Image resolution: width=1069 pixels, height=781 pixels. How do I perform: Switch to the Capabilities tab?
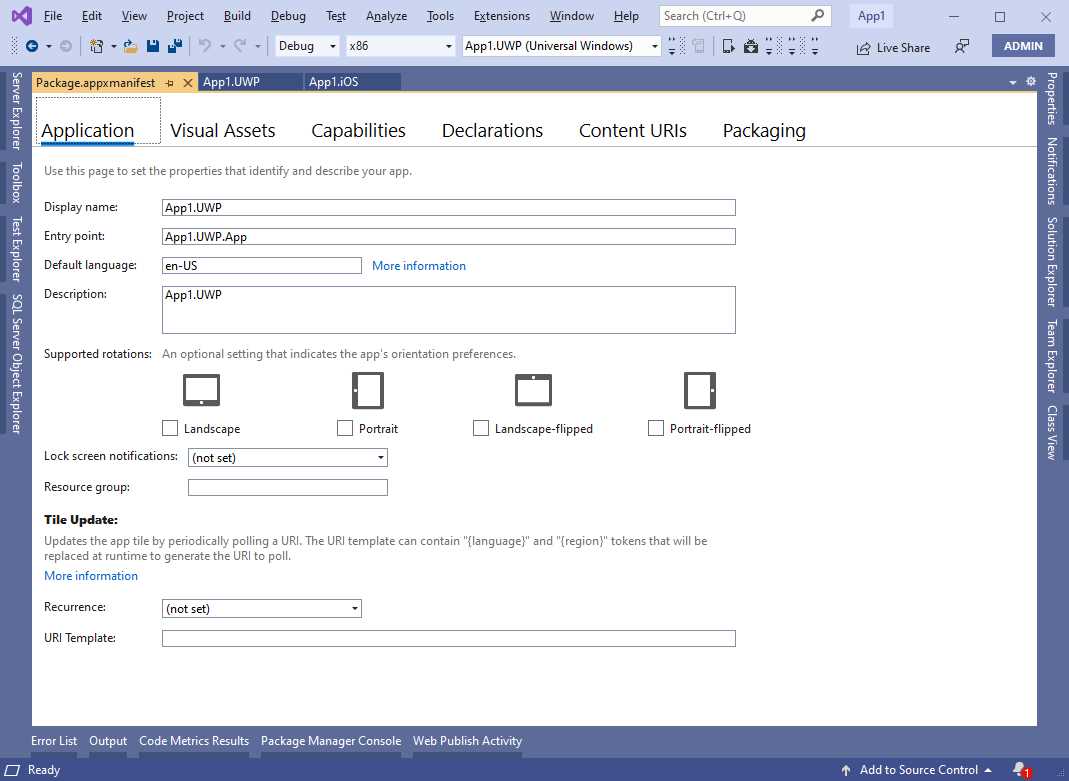coord(358,130)
